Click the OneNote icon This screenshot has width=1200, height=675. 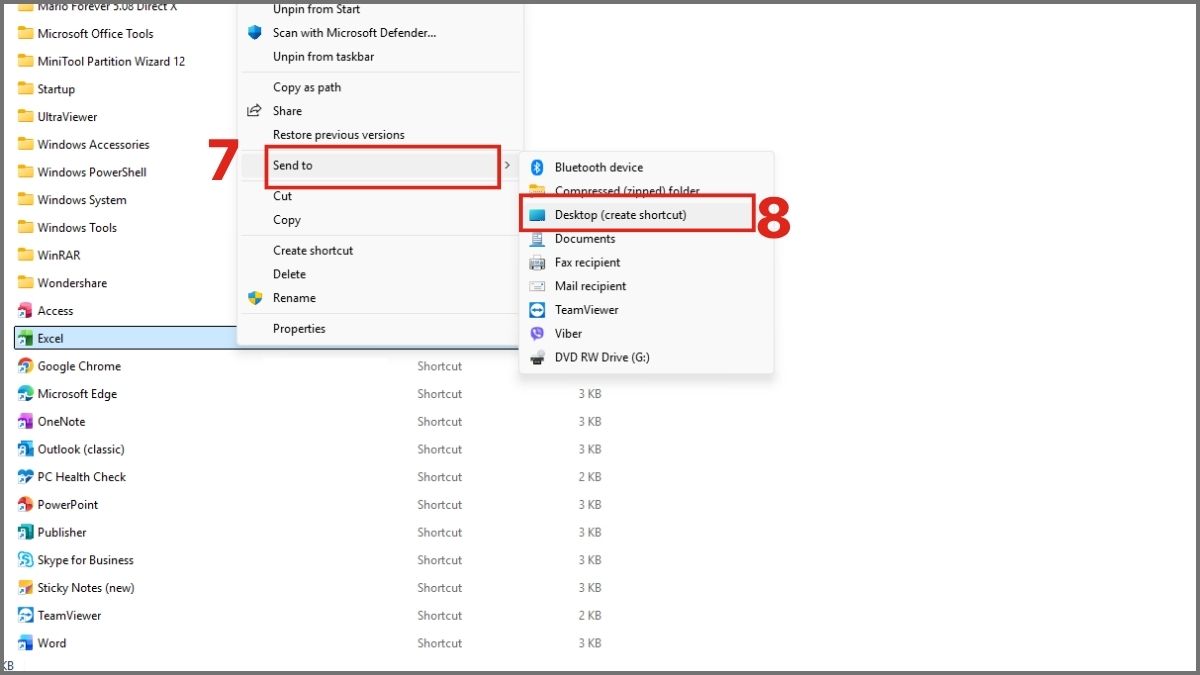pos(26,422)
